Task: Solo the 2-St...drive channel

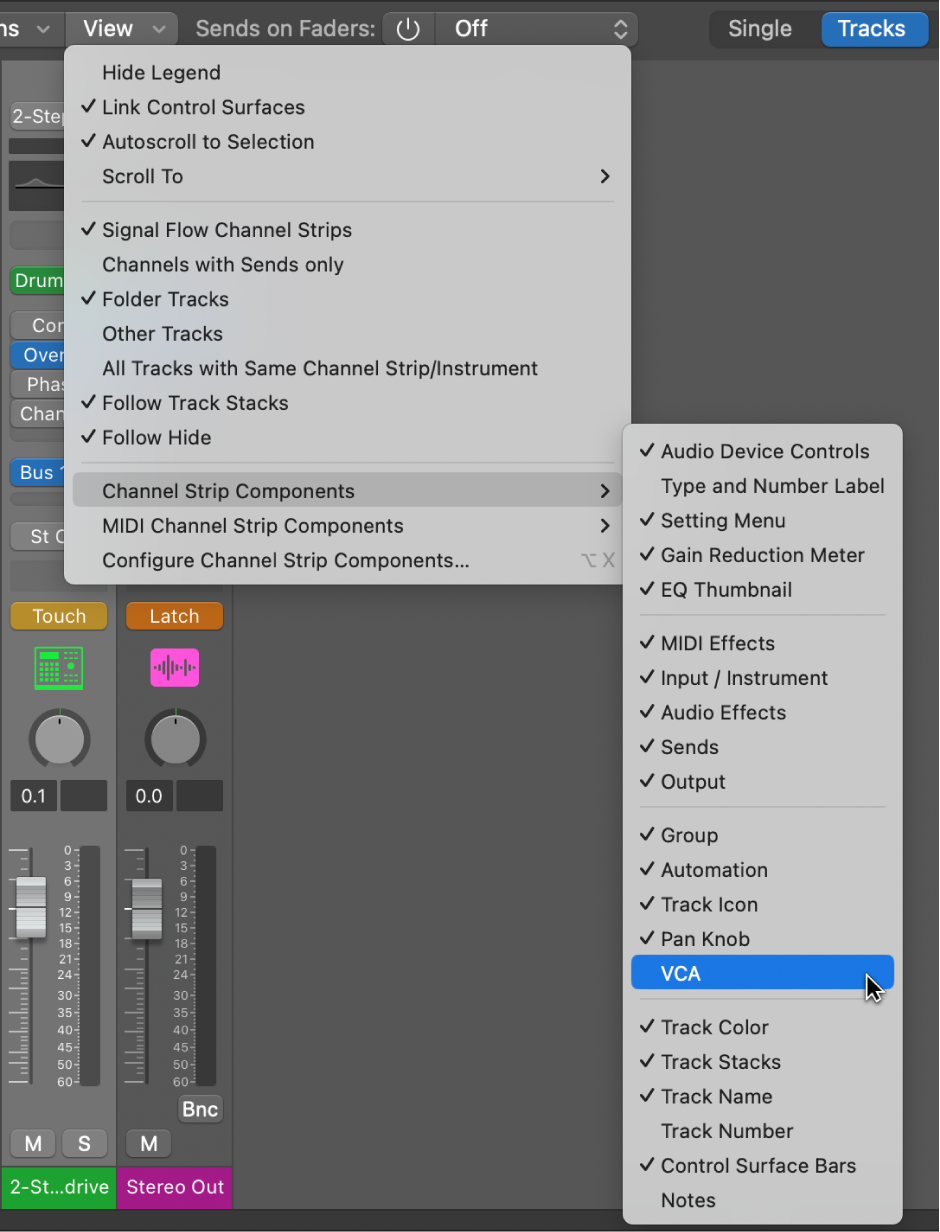Action: (x=85, y=1143)
